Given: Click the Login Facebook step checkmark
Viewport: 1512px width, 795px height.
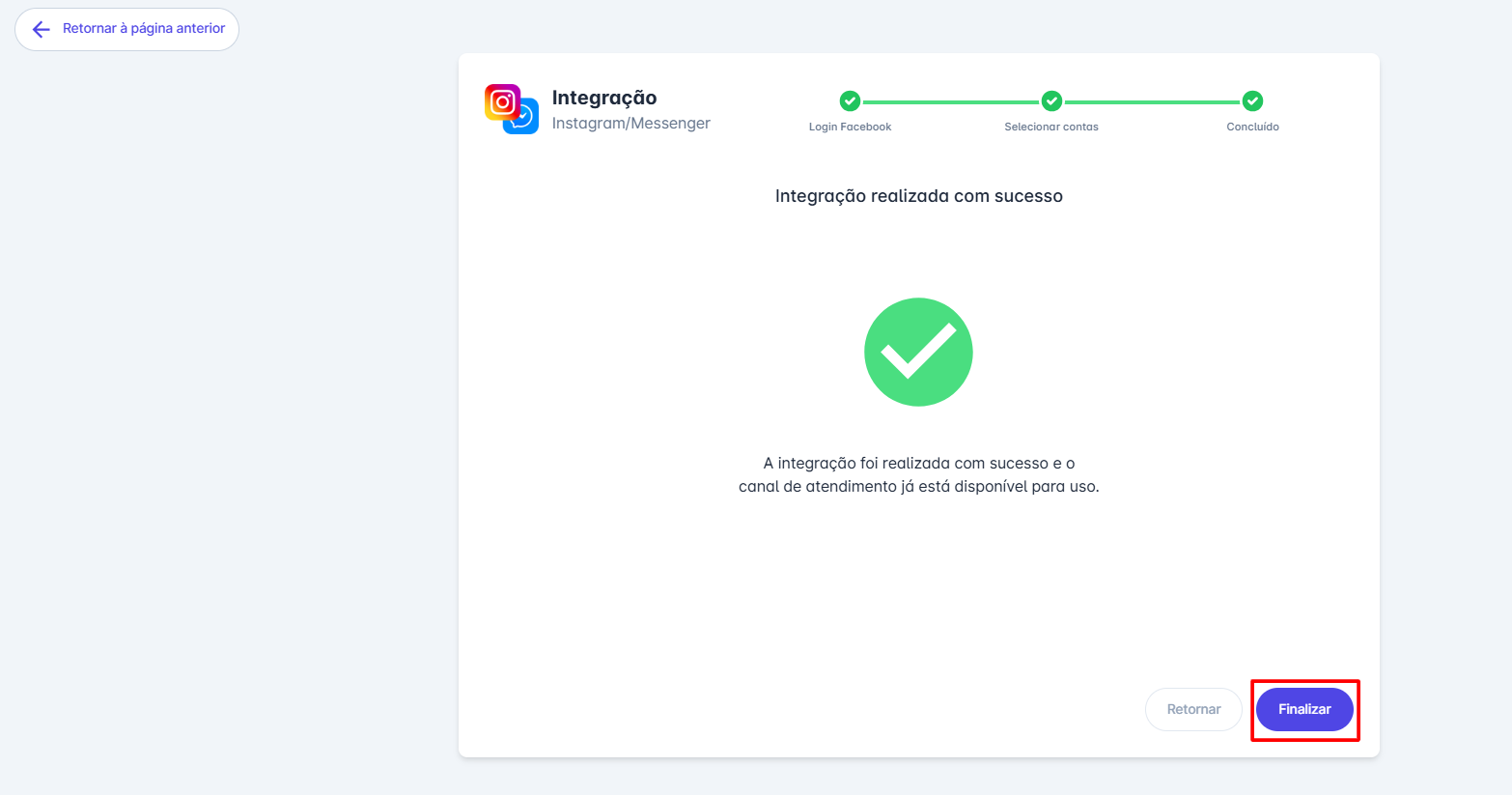Looking at the screenshot, I should (850, 100).
